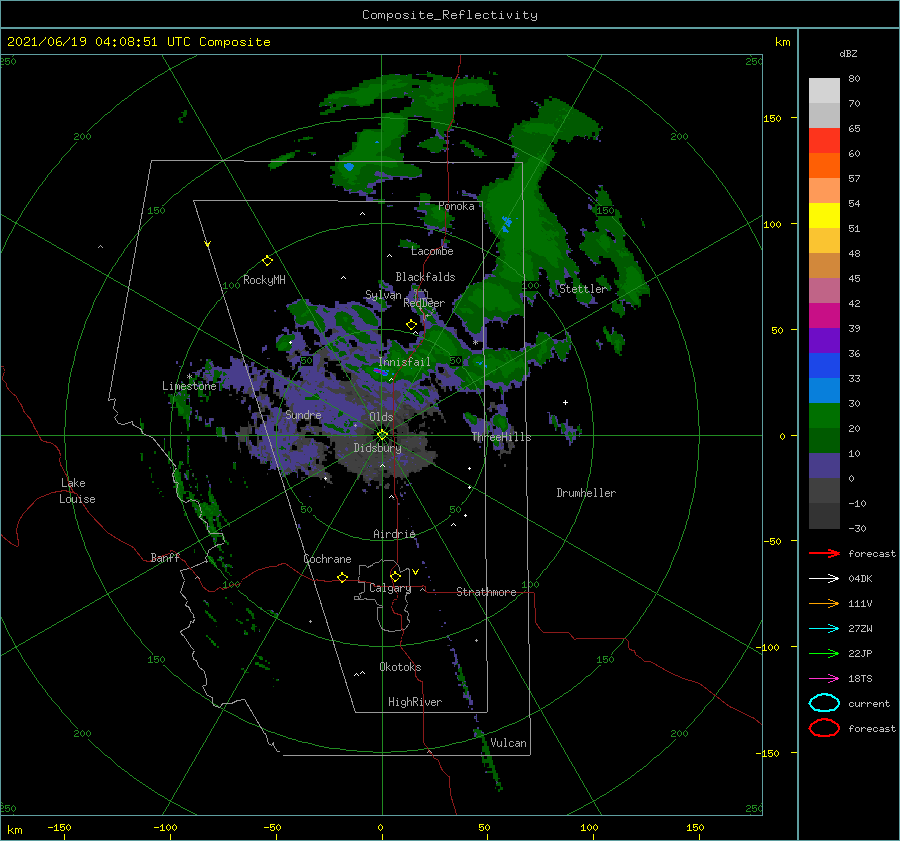Click the Airdrie label on map
Image resolution: width=900 pixels, height=841 pixels.
[394, 534]
